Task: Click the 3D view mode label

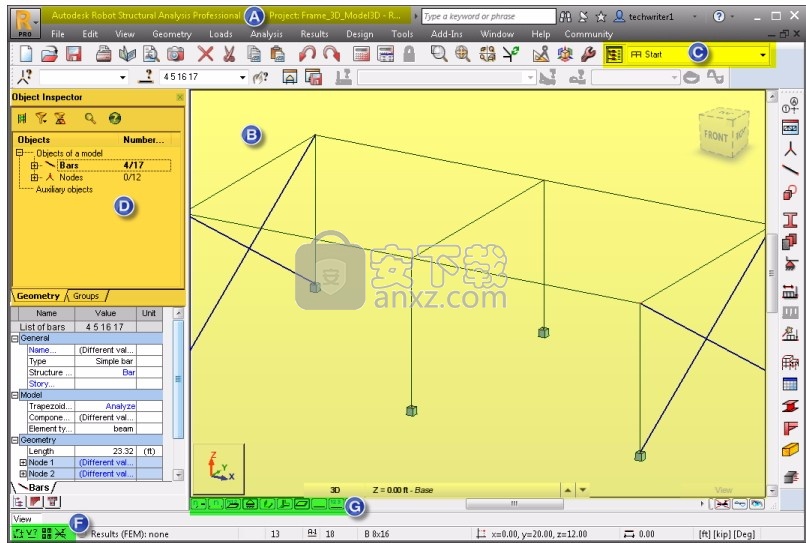Action: point(335,490)
